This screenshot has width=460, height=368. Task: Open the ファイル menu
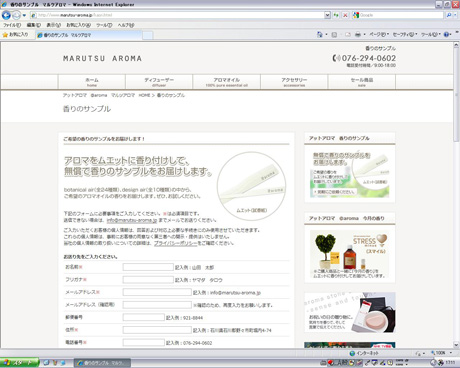coord(12,25)
